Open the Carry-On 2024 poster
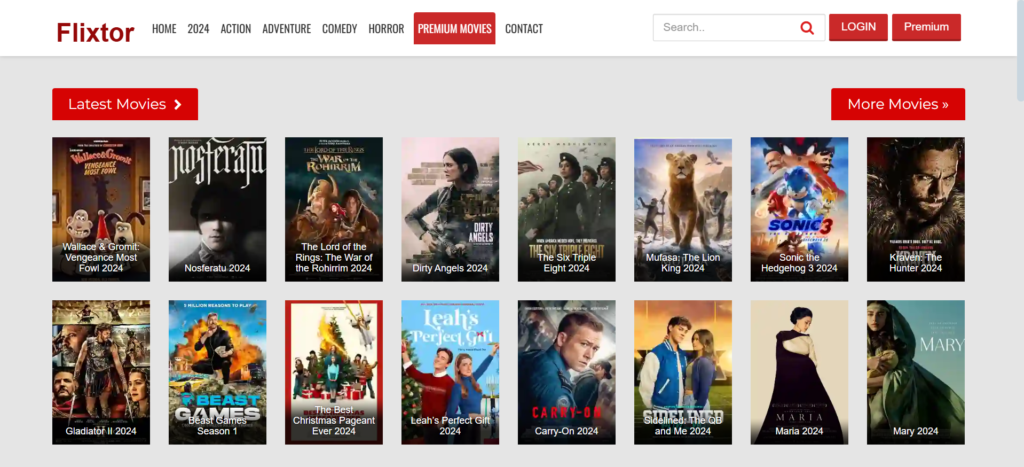1024x467 pixels. coord(567,372)
